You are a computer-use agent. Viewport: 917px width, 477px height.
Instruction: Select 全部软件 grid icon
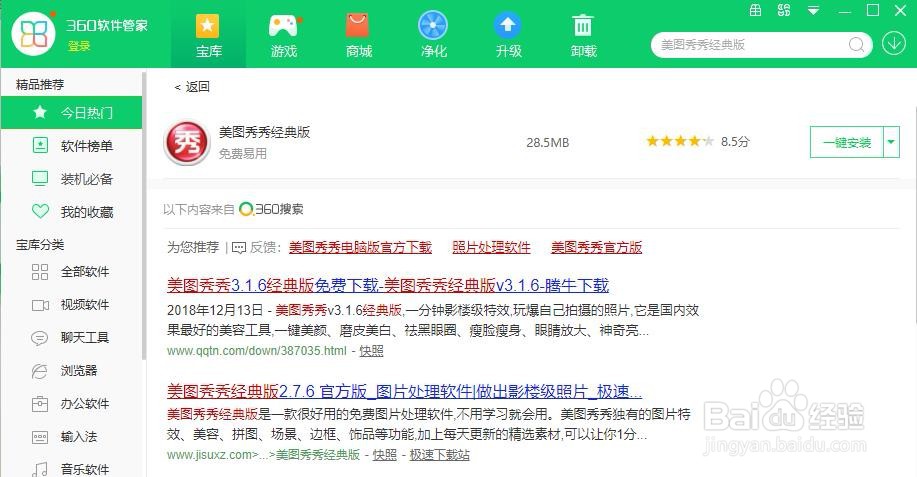click(40, 272)
